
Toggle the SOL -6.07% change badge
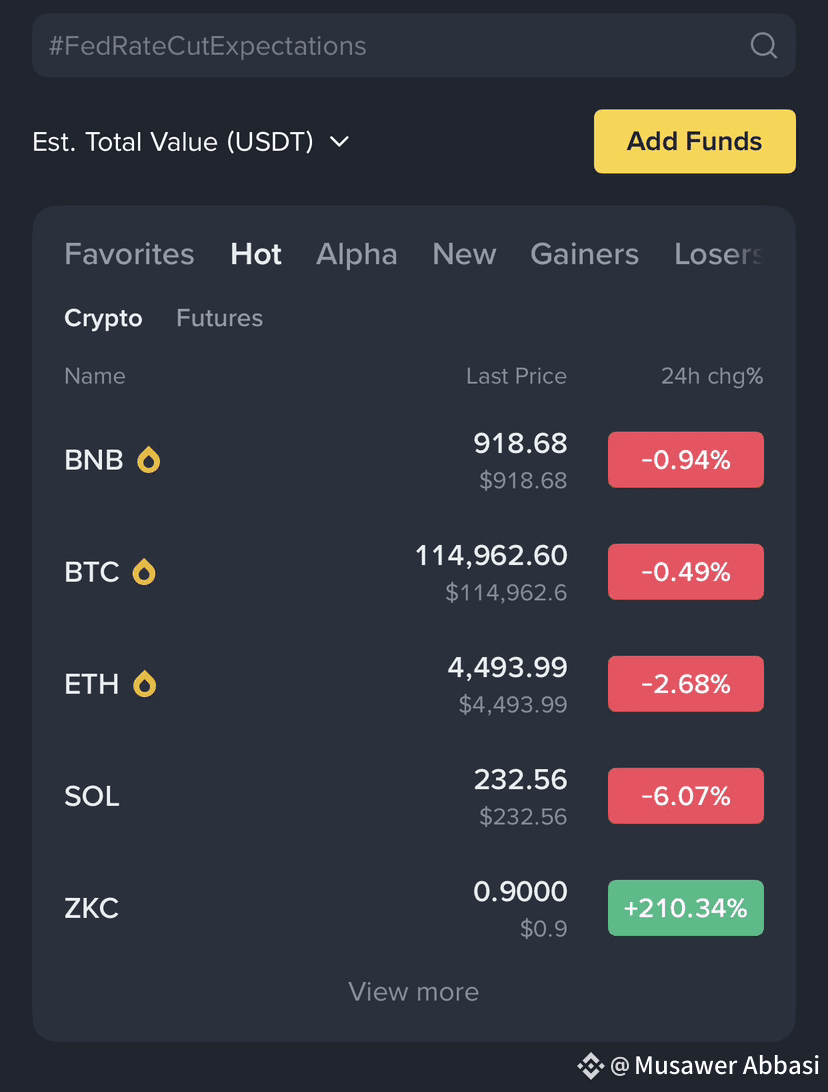(685, 796)
